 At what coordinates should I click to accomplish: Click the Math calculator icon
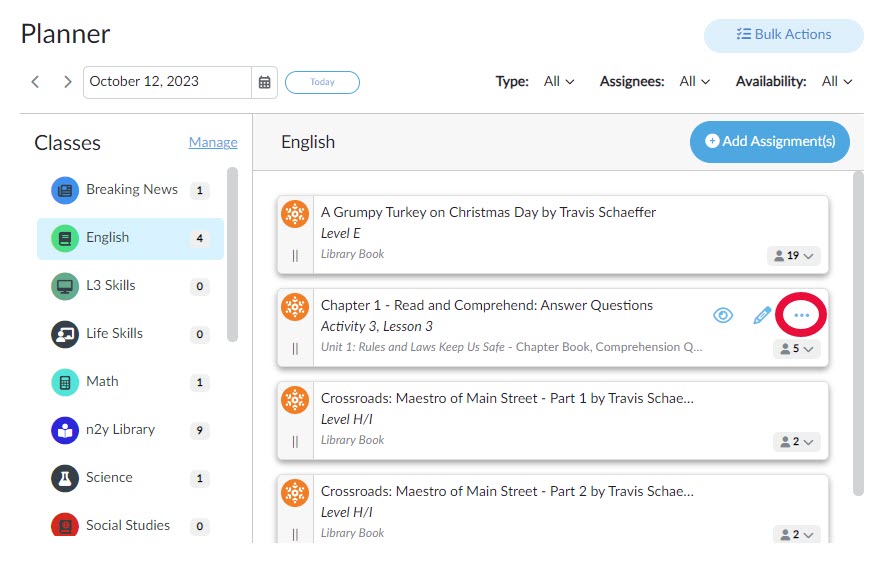point(65,382)
